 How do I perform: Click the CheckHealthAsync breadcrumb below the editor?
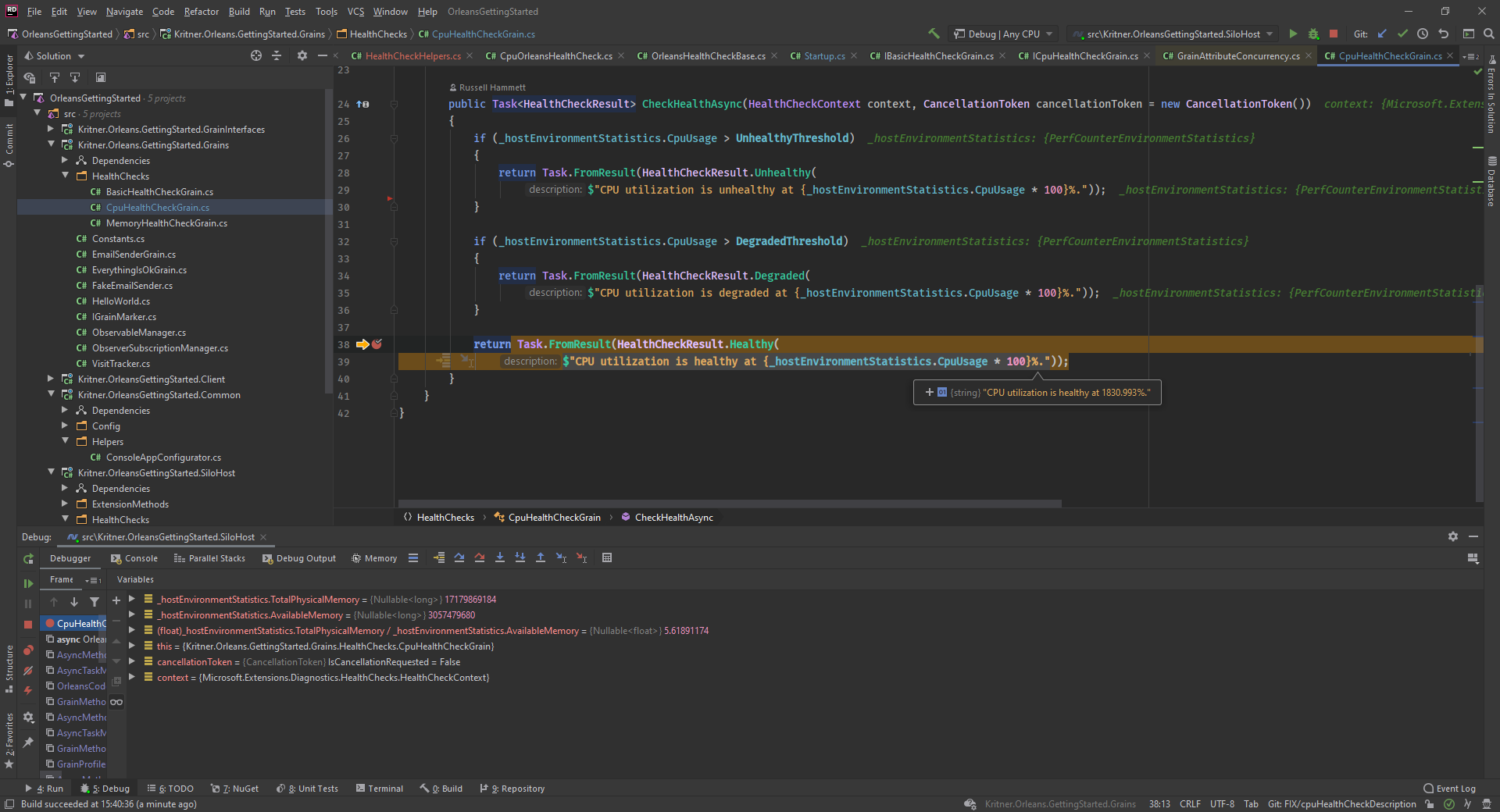click(673, 517)
